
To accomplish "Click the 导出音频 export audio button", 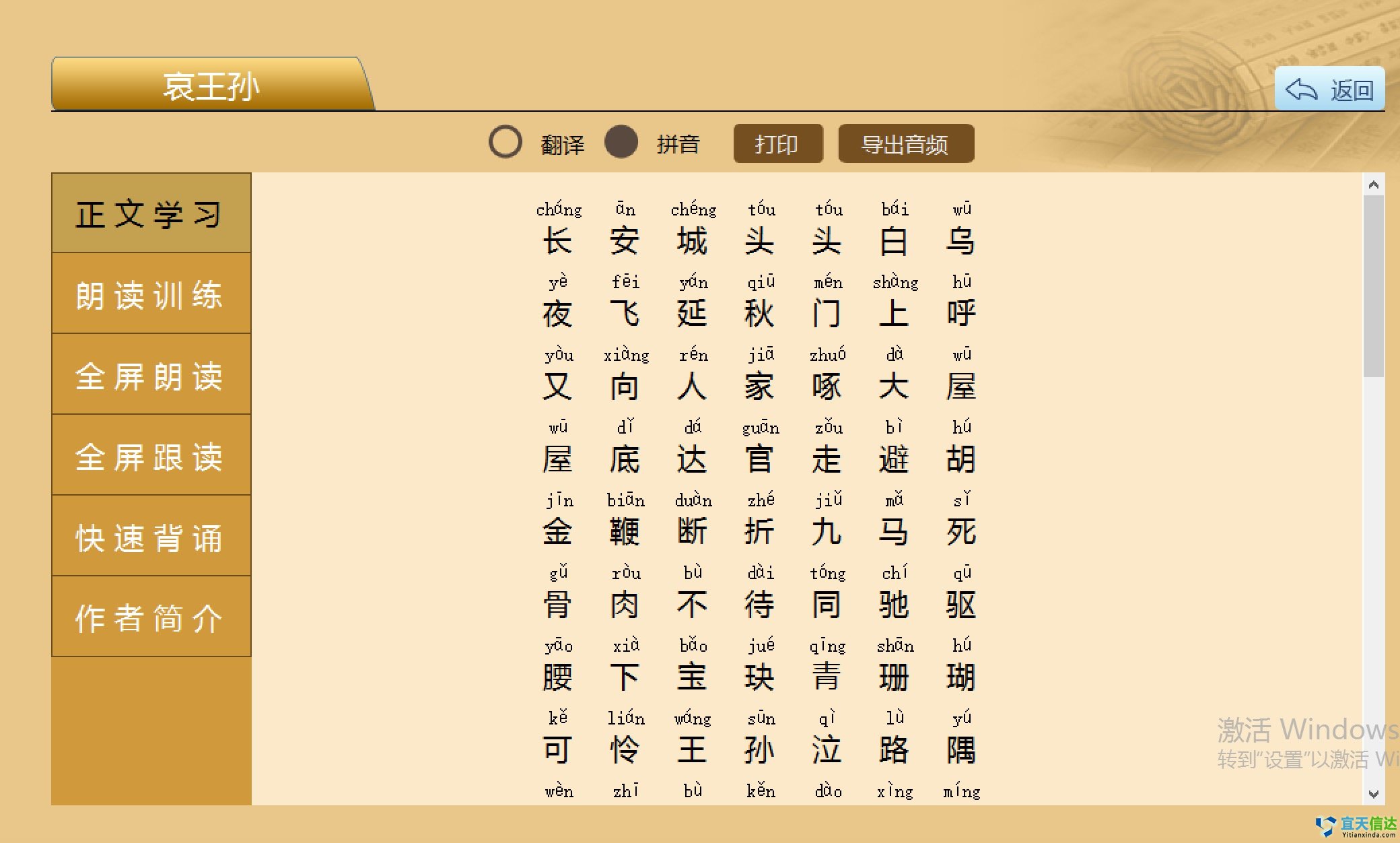I will pyautogui.click(x=905, y=143).
